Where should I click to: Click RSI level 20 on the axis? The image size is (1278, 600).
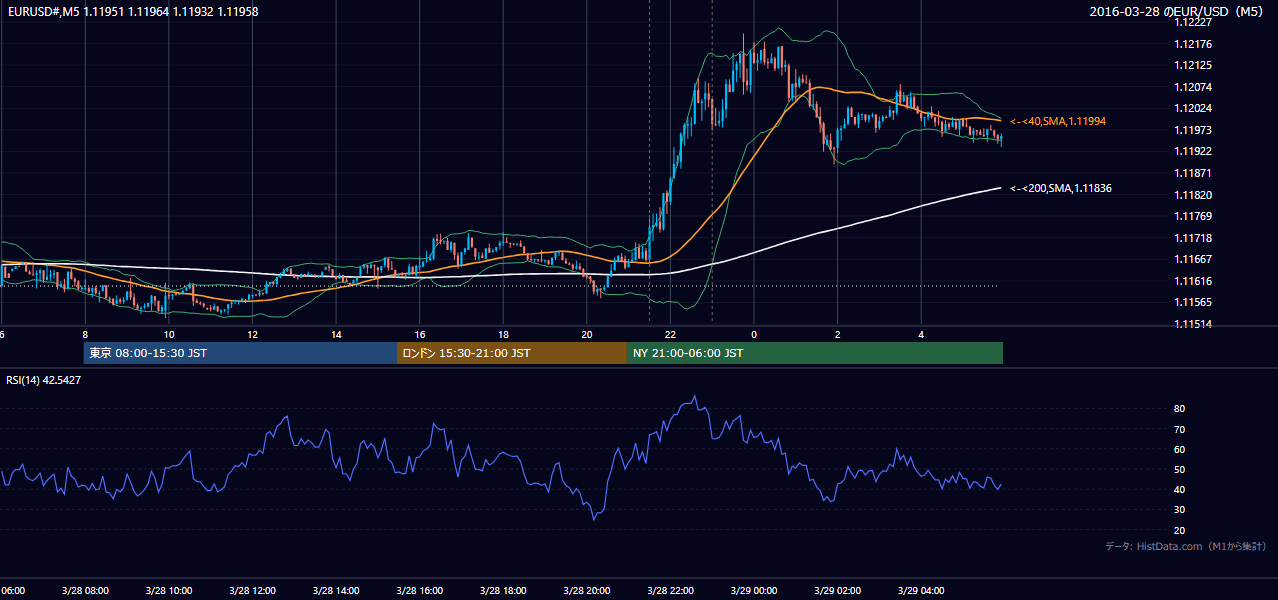point(1179,530)
